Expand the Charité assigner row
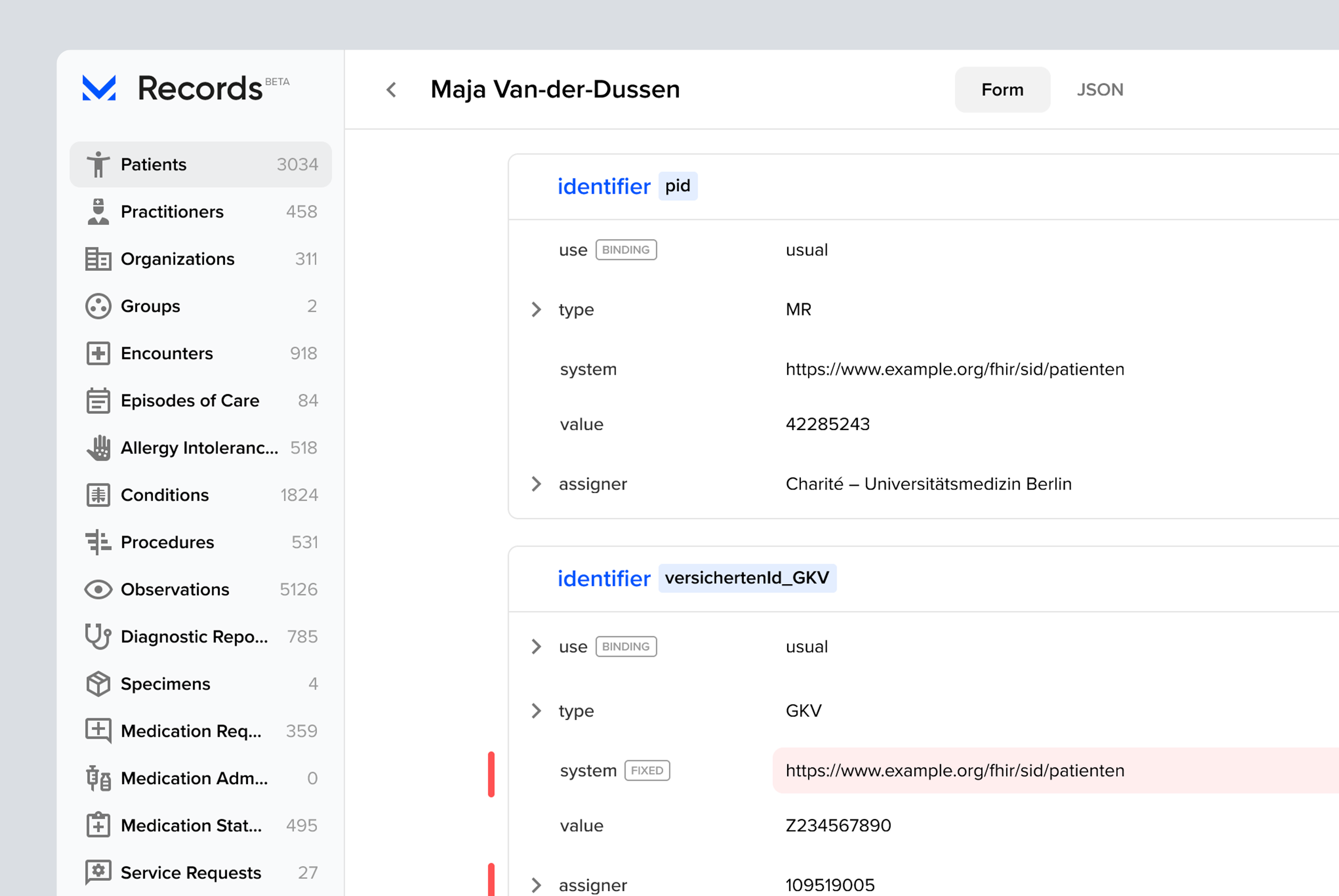 pos(536,484)
